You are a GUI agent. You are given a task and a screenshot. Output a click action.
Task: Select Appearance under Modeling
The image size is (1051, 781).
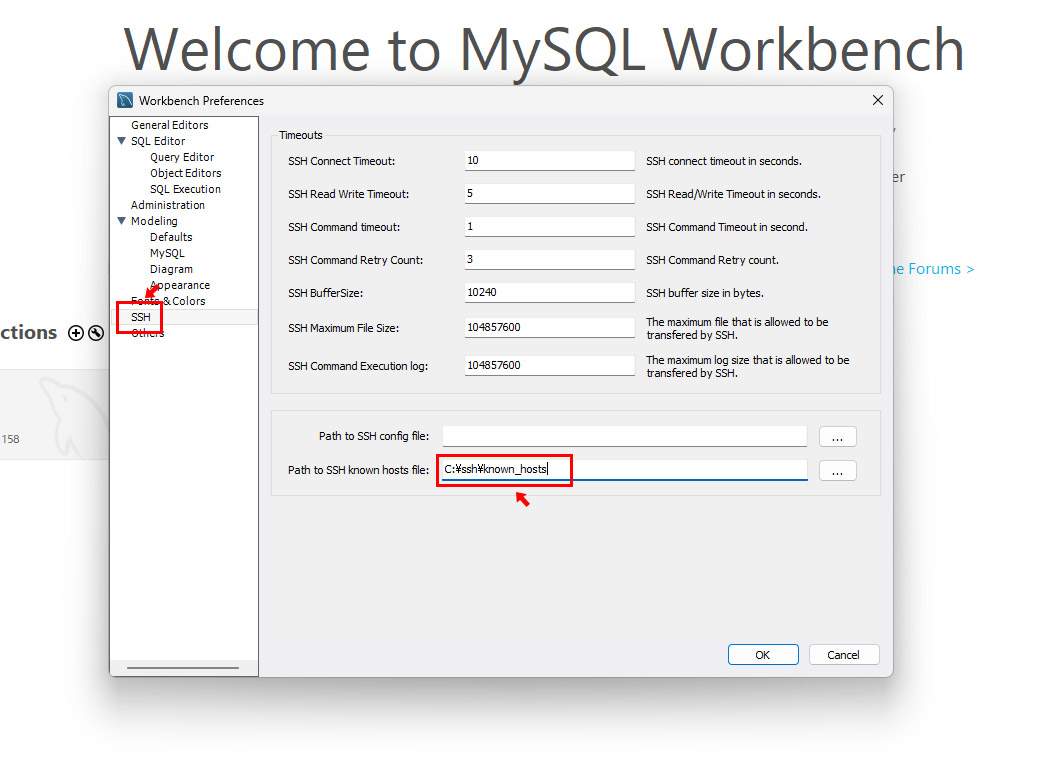[180, 286]
